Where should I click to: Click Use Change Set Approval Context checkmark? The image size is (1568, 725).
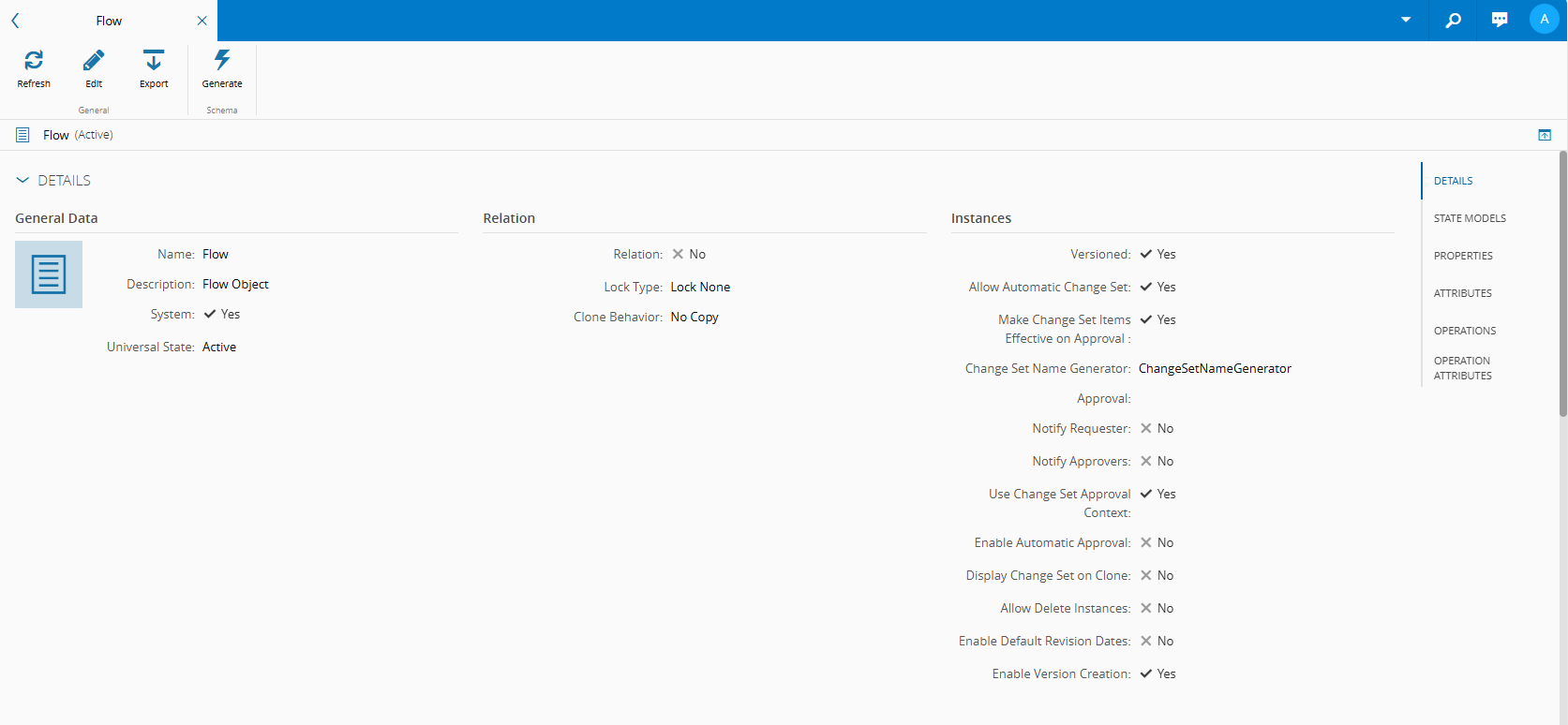pos(1145,494)
